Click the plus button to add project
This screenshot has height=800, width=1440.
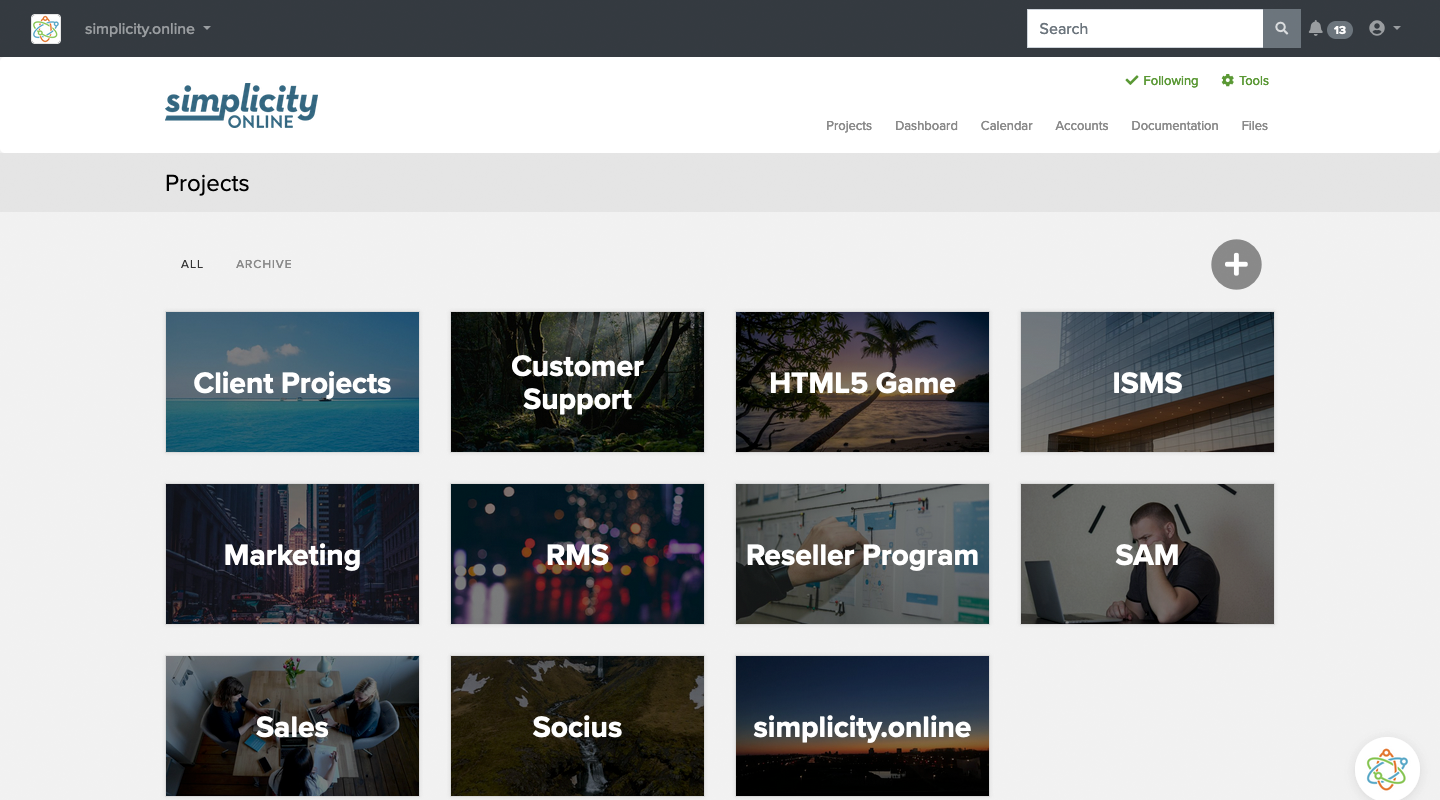[1236, 264]
